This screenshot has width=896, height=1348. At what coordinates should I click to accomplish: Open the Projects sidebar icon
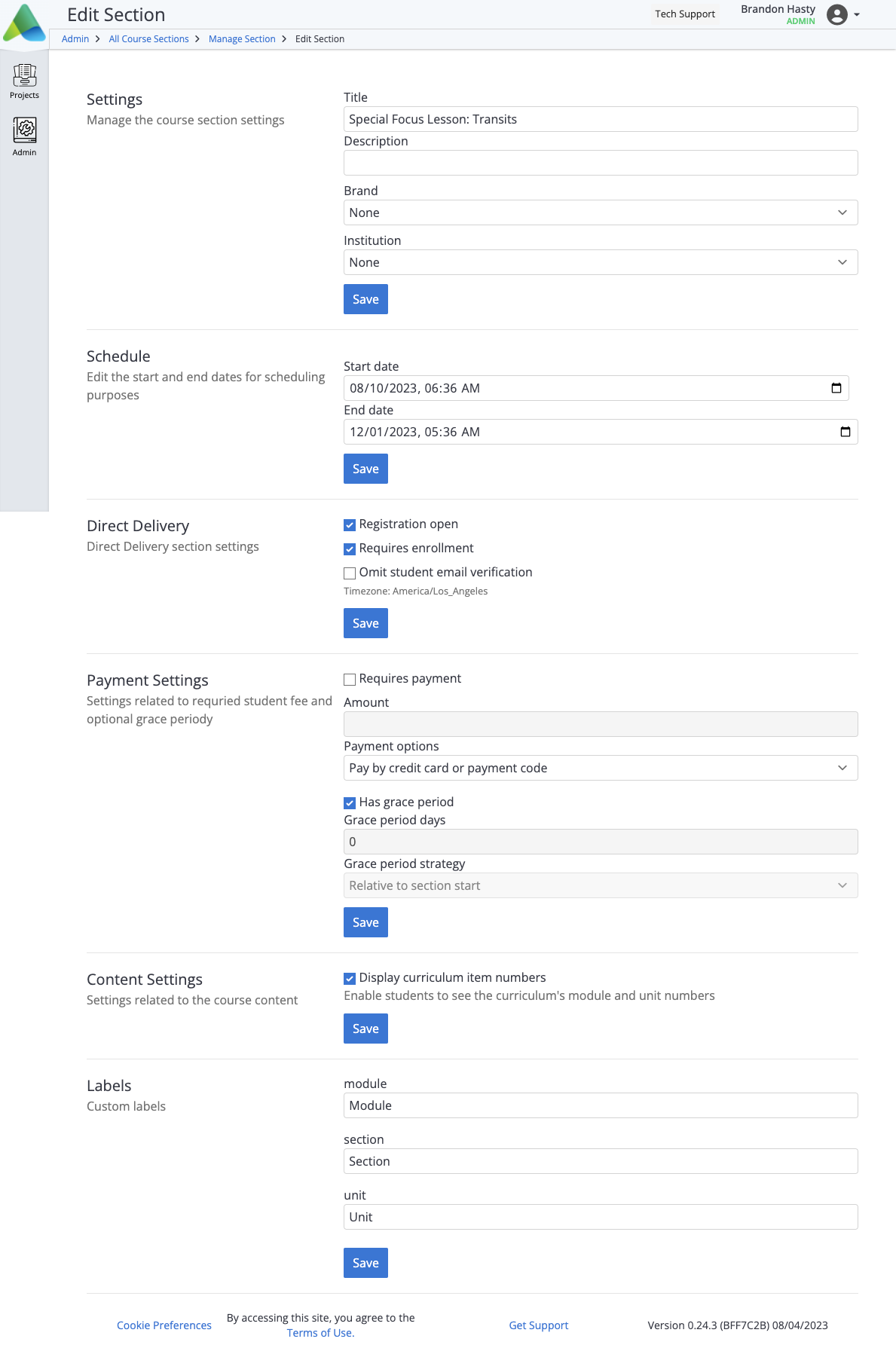coord(24,81)
